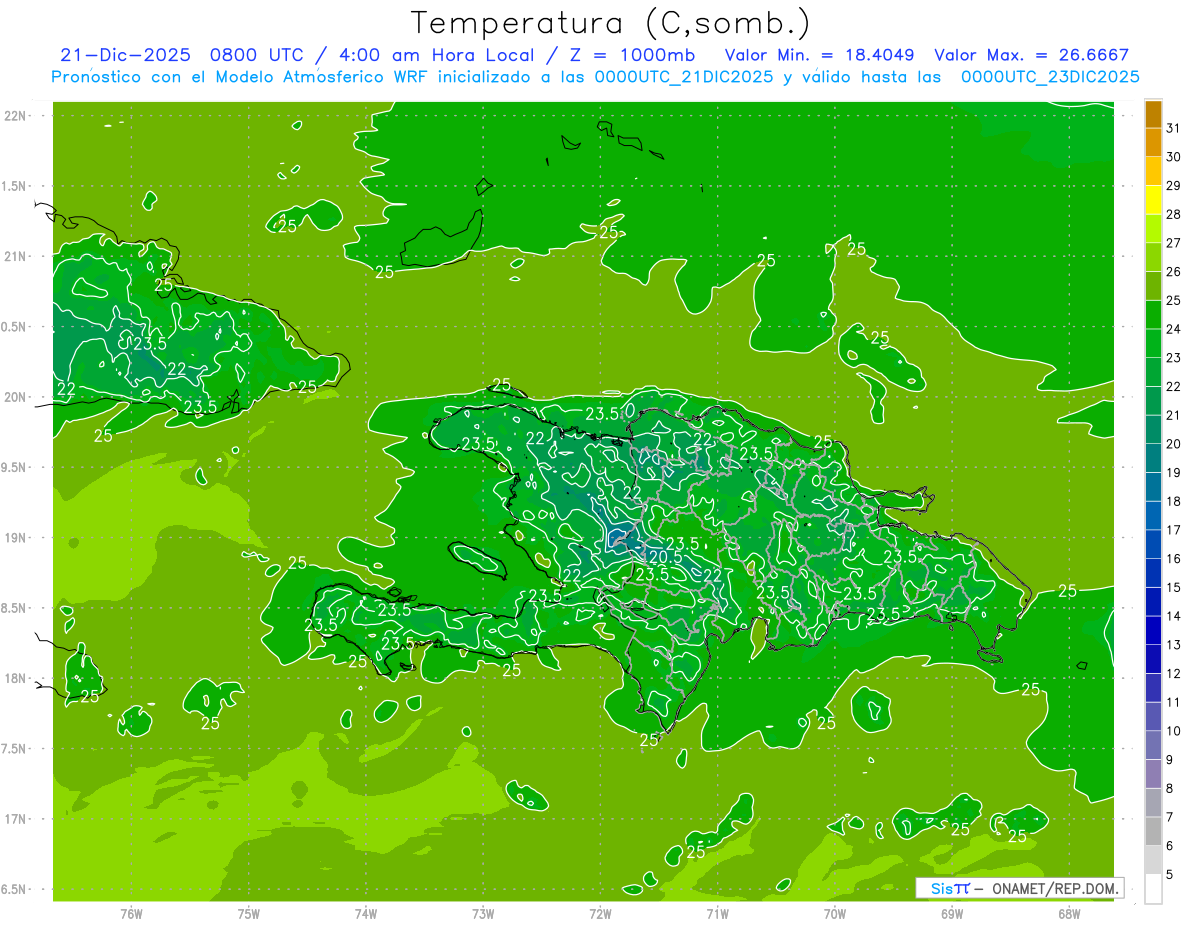Click the yellow swatch between 28 and 29
Screen dimensions: 1200x927
(x=1153, y=200)
